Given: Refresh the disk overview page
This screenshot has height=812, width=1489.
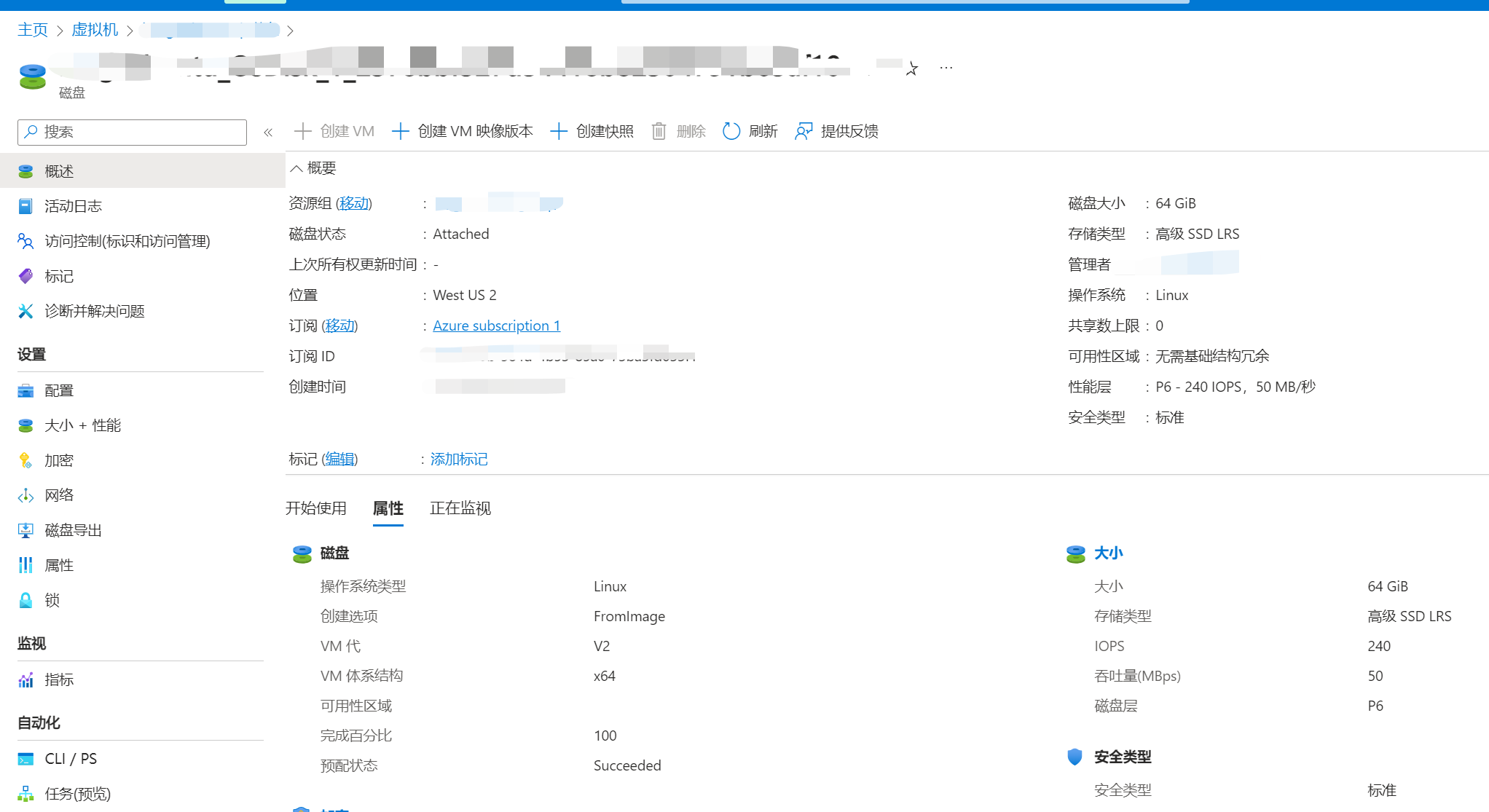Looking at the screenshot, I should pyautogui.click(x=751, y=131).
